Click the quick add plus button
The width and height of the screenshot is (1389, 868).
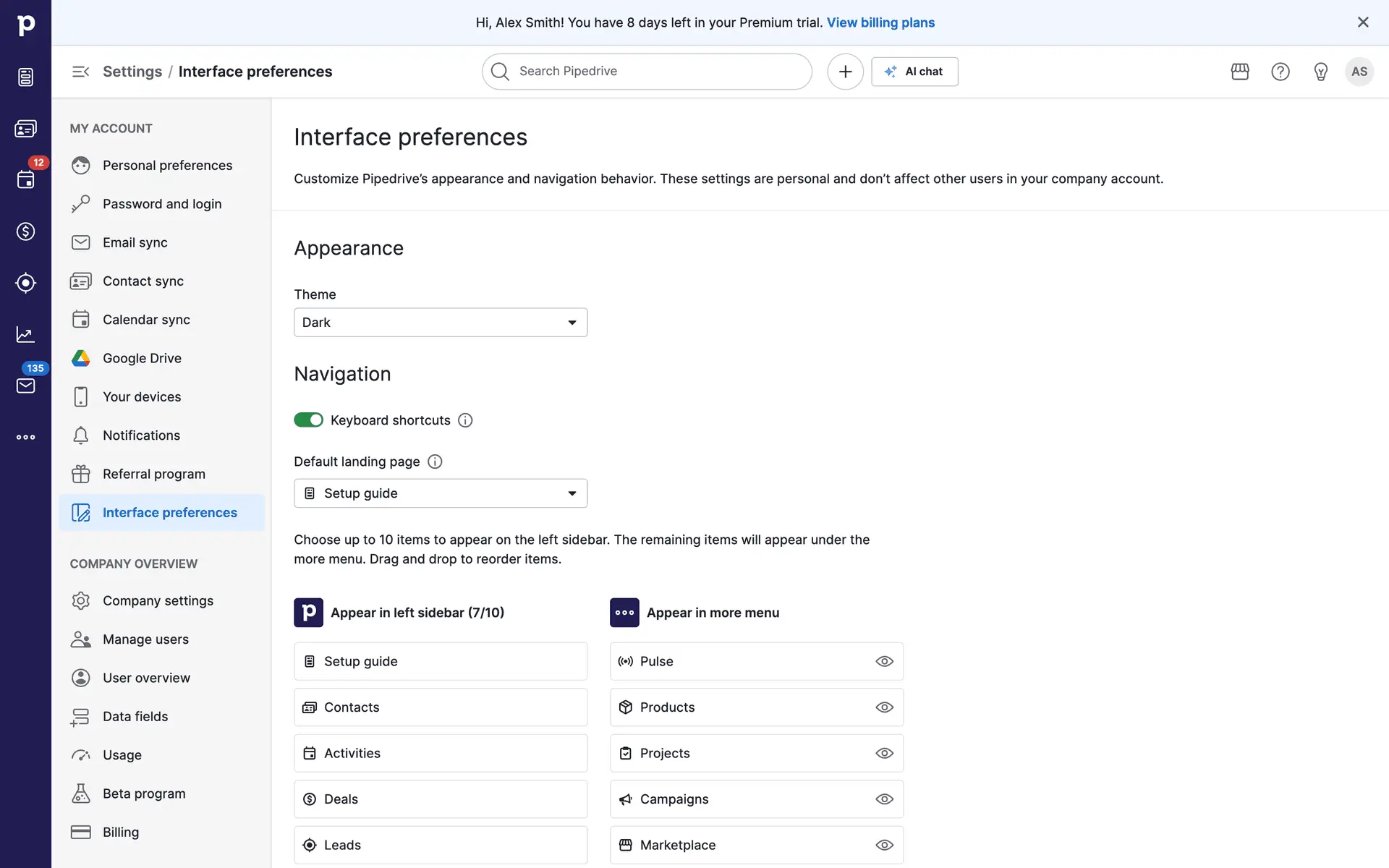pos(845,72)
